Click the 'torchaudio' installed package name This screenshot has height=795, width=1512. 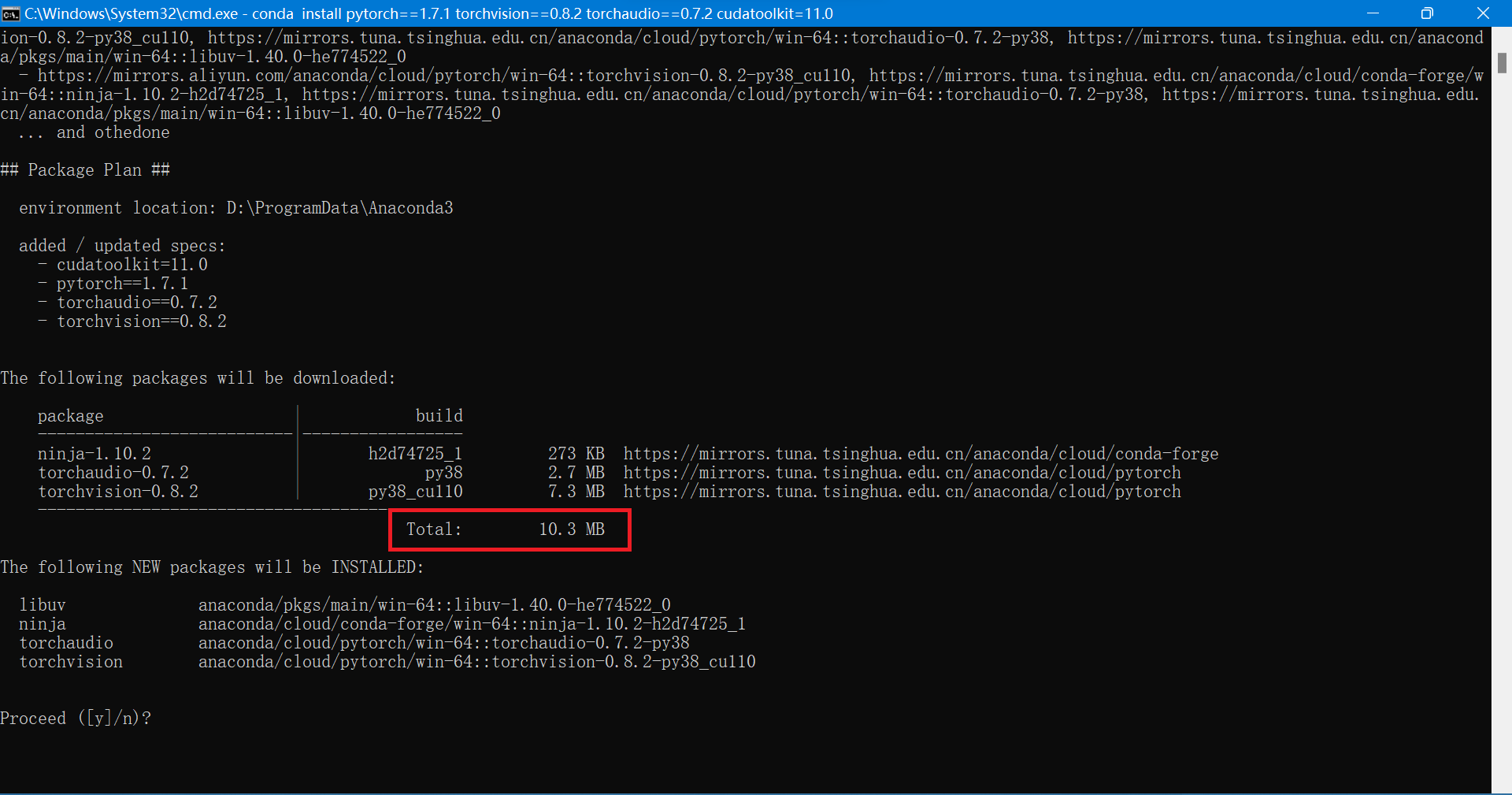point(65,643)
